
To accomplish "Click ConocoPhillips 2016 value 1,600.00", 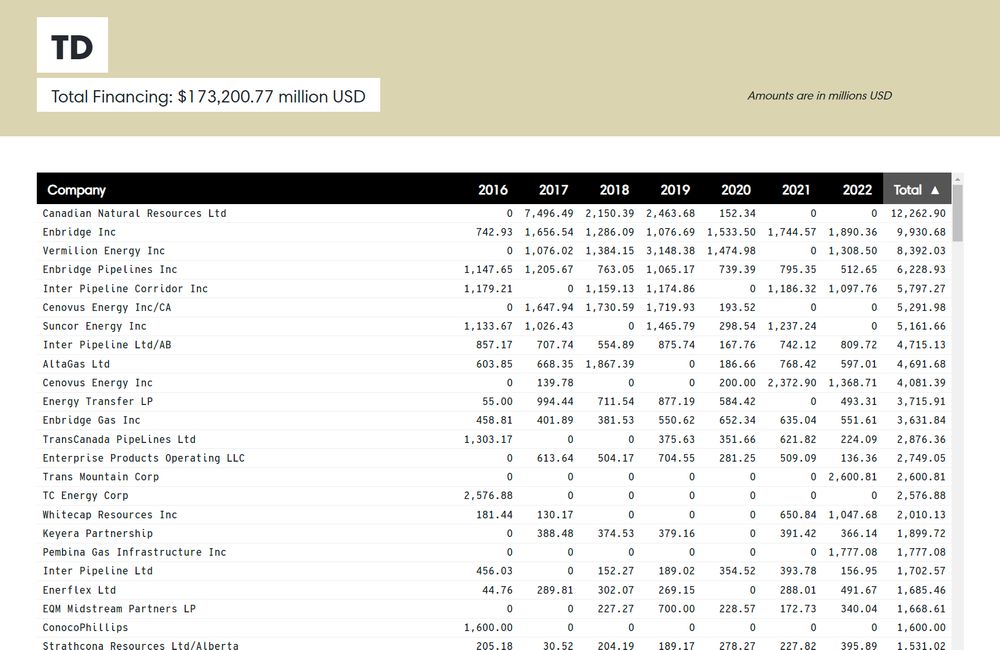I will 488,628.
